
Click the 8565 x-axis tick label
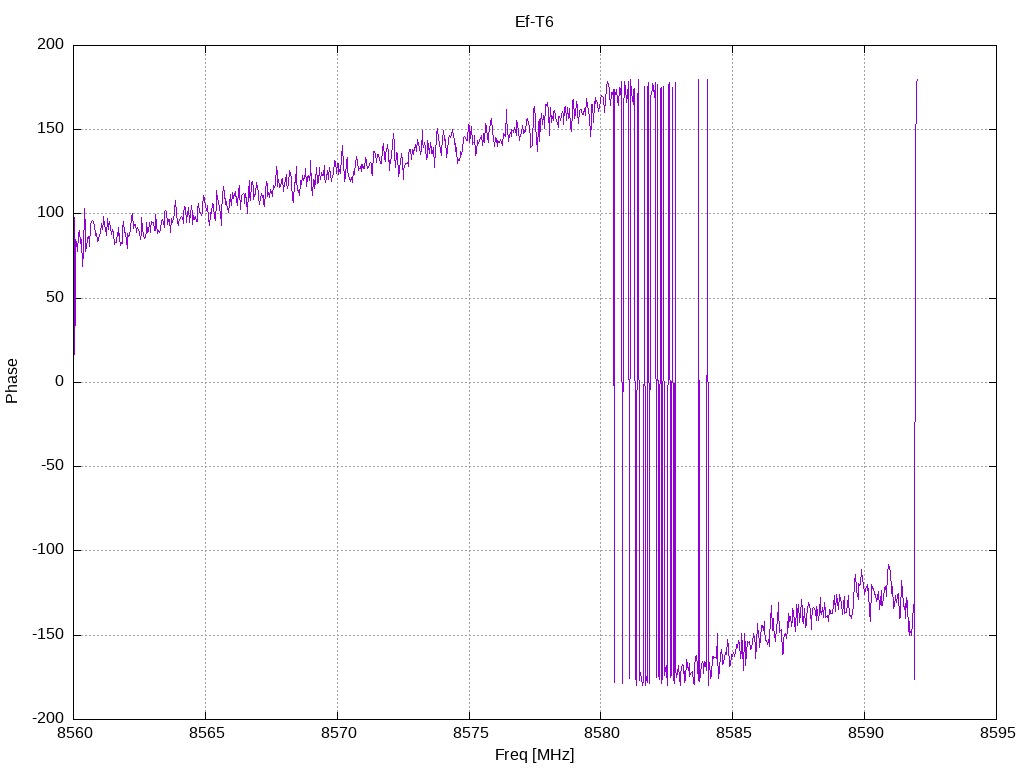pyautogui.click(x=205, y=733)
